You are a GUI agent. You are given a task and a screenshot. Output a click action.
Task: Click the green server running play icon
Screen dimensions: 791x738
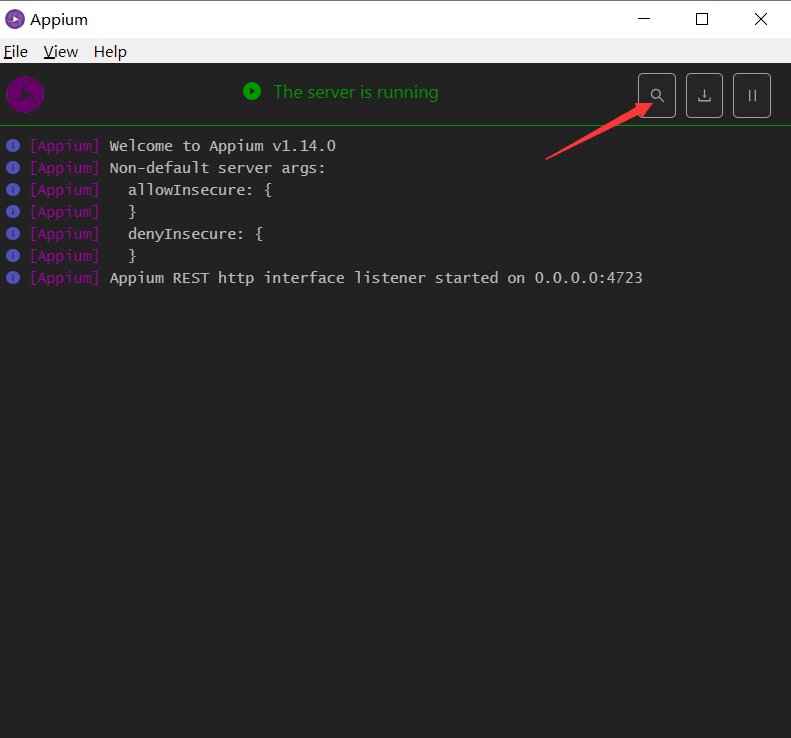252,91
